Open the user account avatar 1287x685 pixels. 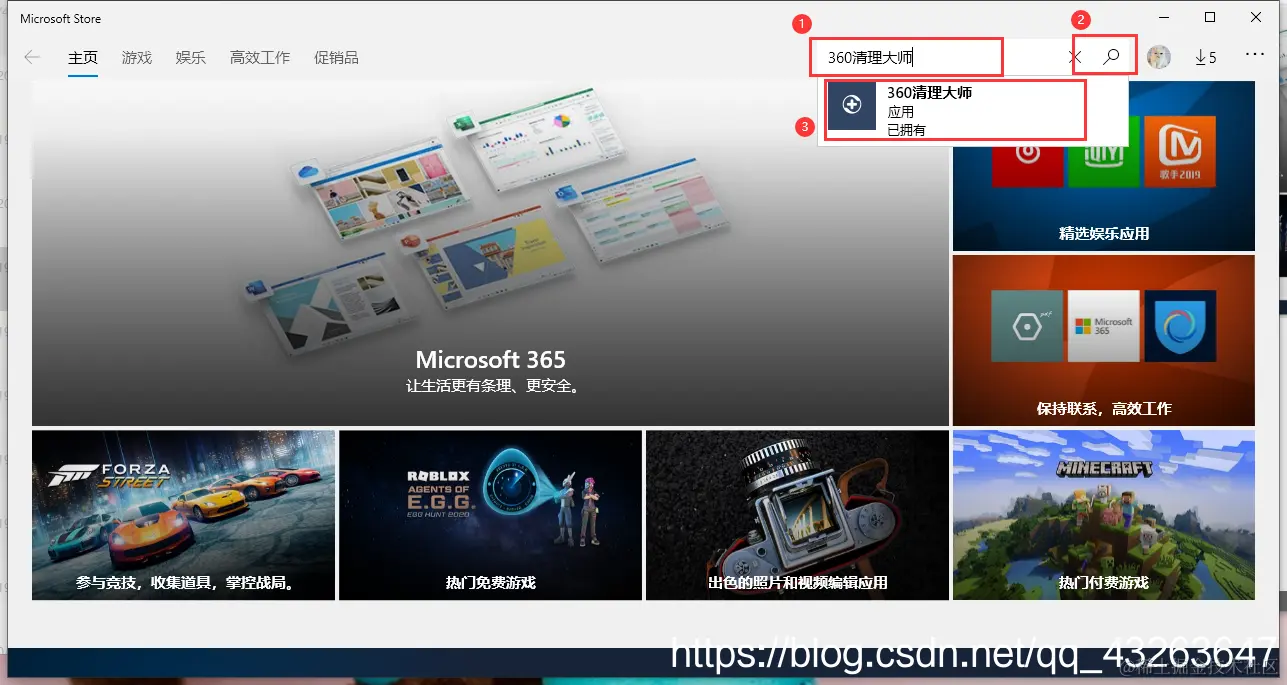click(x=1159, y=57)
